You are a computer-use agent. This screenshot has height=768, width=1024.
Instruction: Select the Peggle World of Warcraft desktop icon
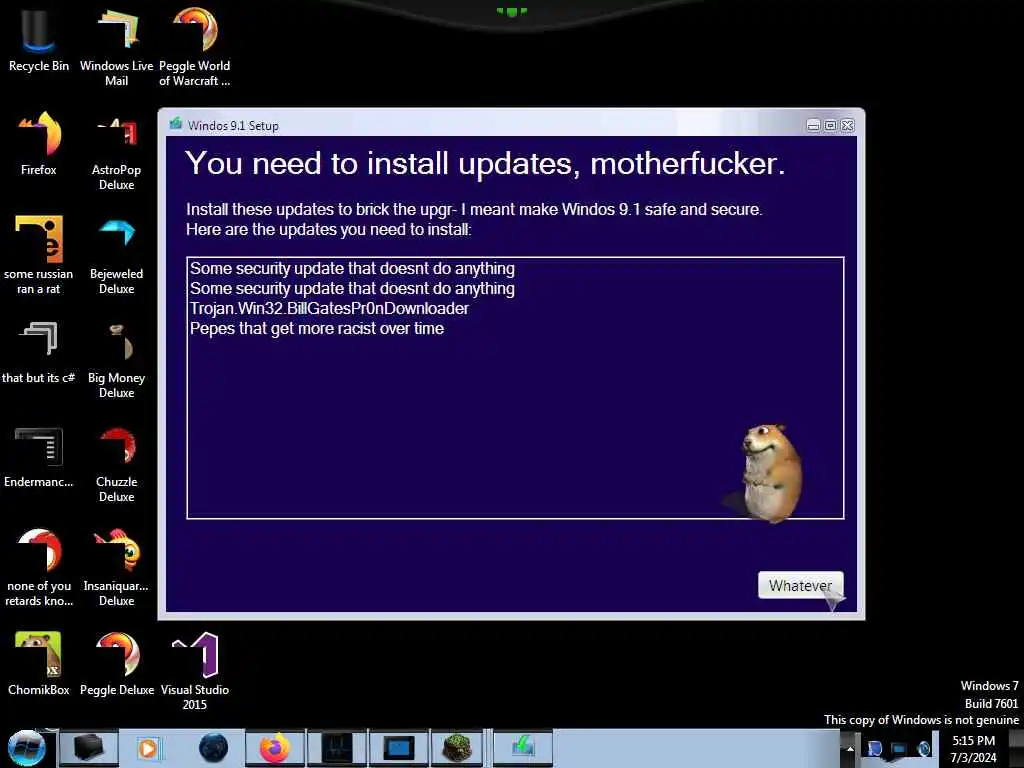click(195, 47)
